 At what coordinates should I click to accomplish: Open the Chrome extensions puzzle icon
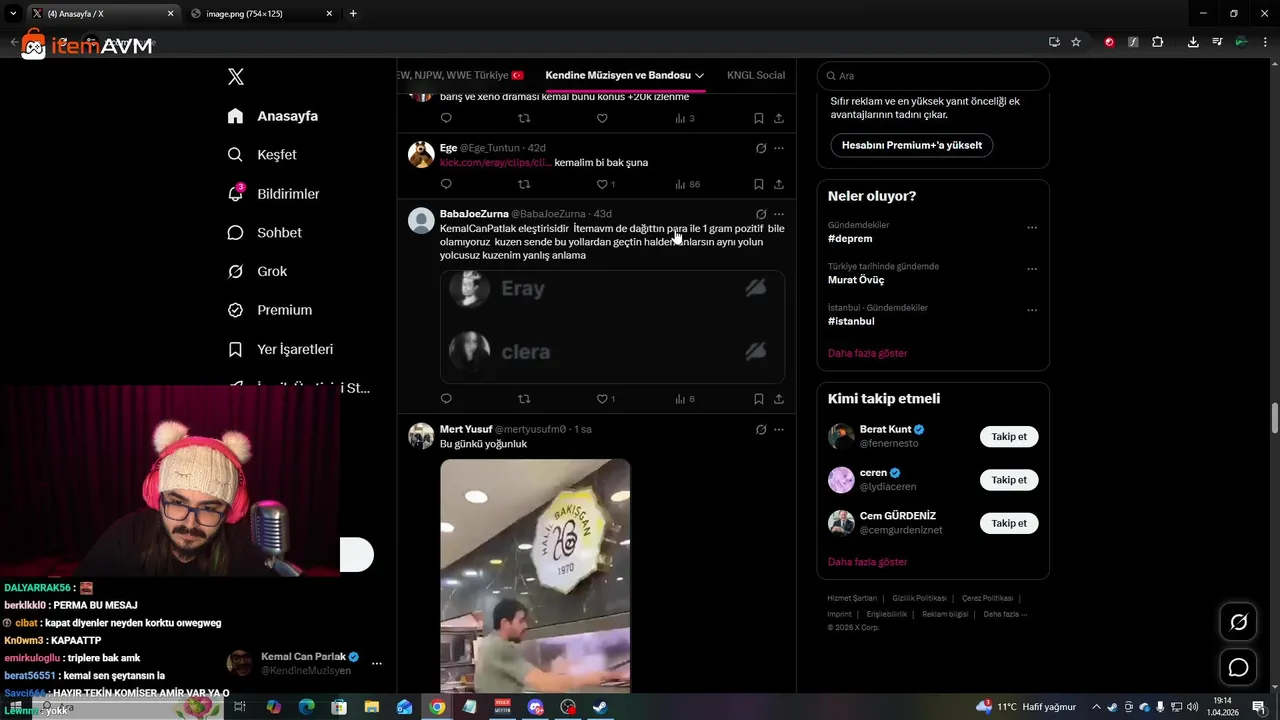tap(1157, 42)
